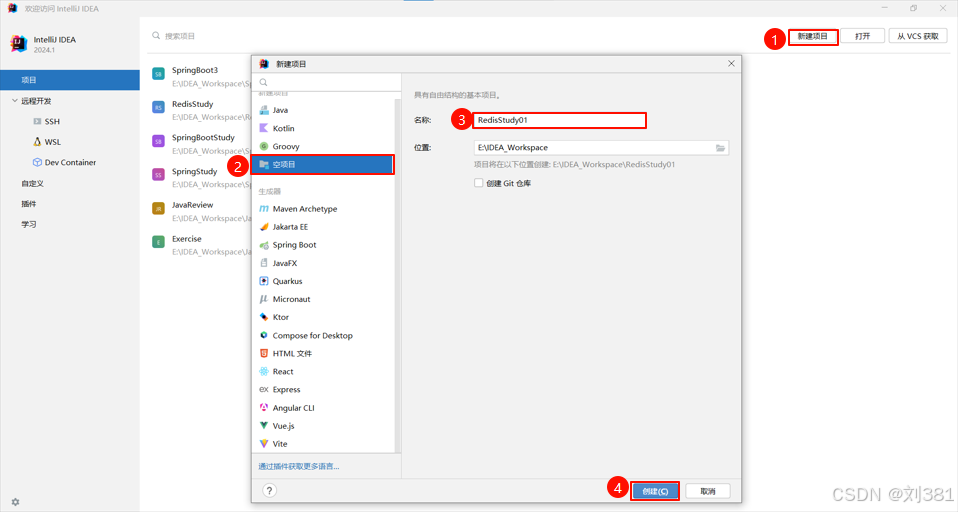The height and width of the screenshot is (512, 958).
Task: Pick the HTML 文件 icon
Action: coord(264,353)
